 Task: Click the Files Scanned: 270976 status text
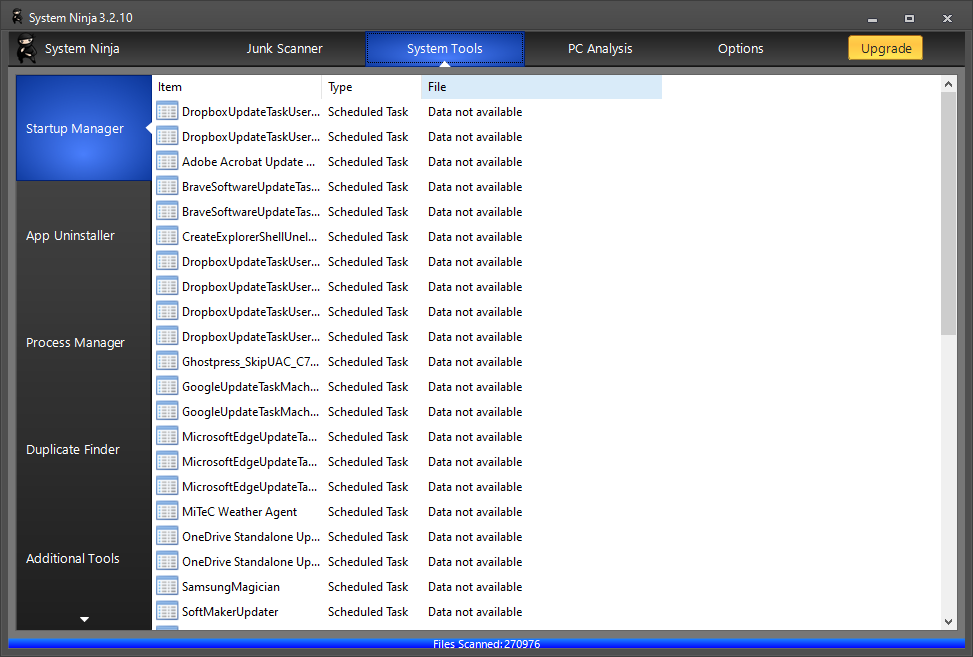point(486,644)
